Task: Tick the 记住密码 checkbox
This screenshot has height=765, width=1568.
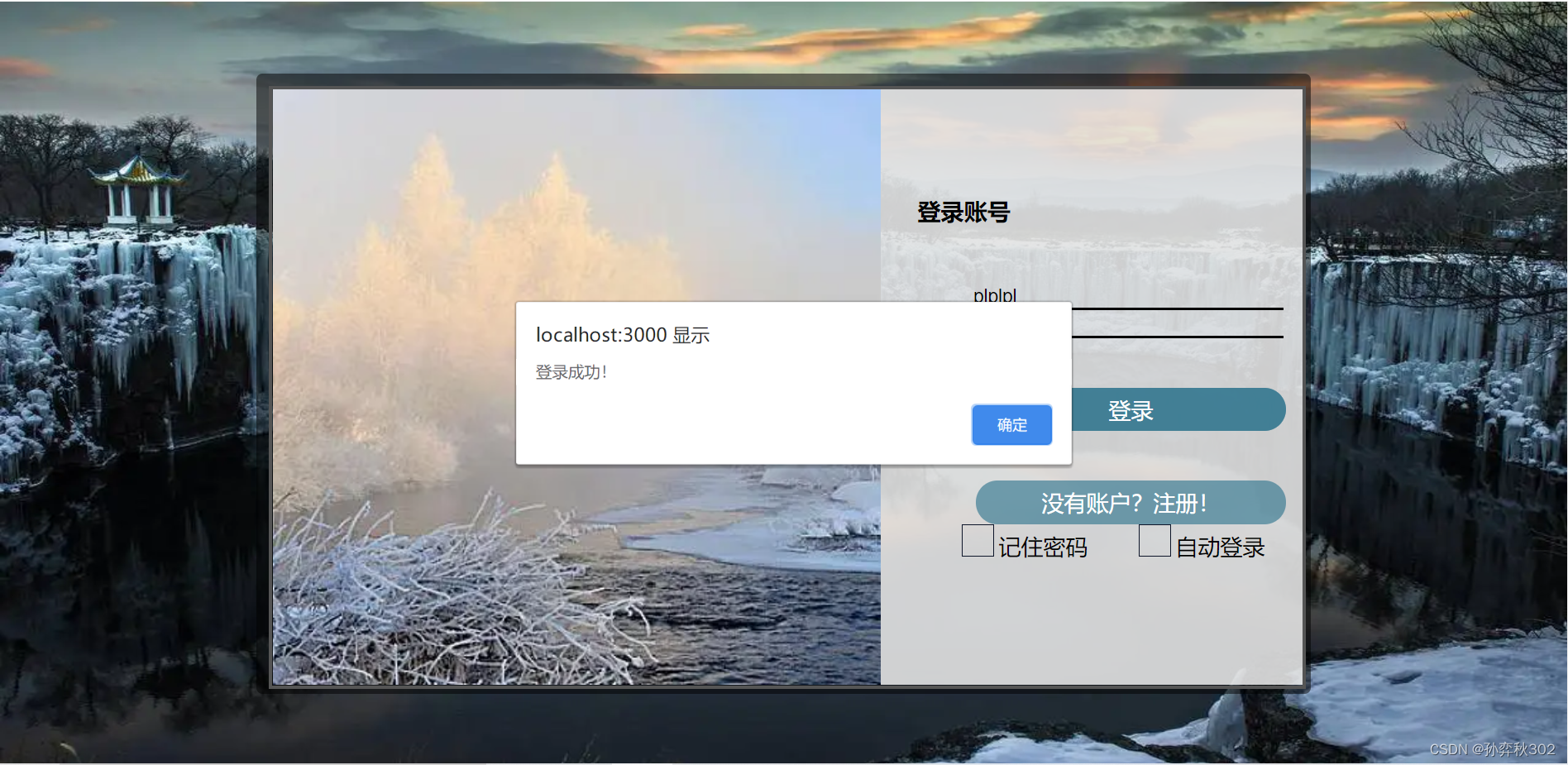Action: (x=978, y=541)
